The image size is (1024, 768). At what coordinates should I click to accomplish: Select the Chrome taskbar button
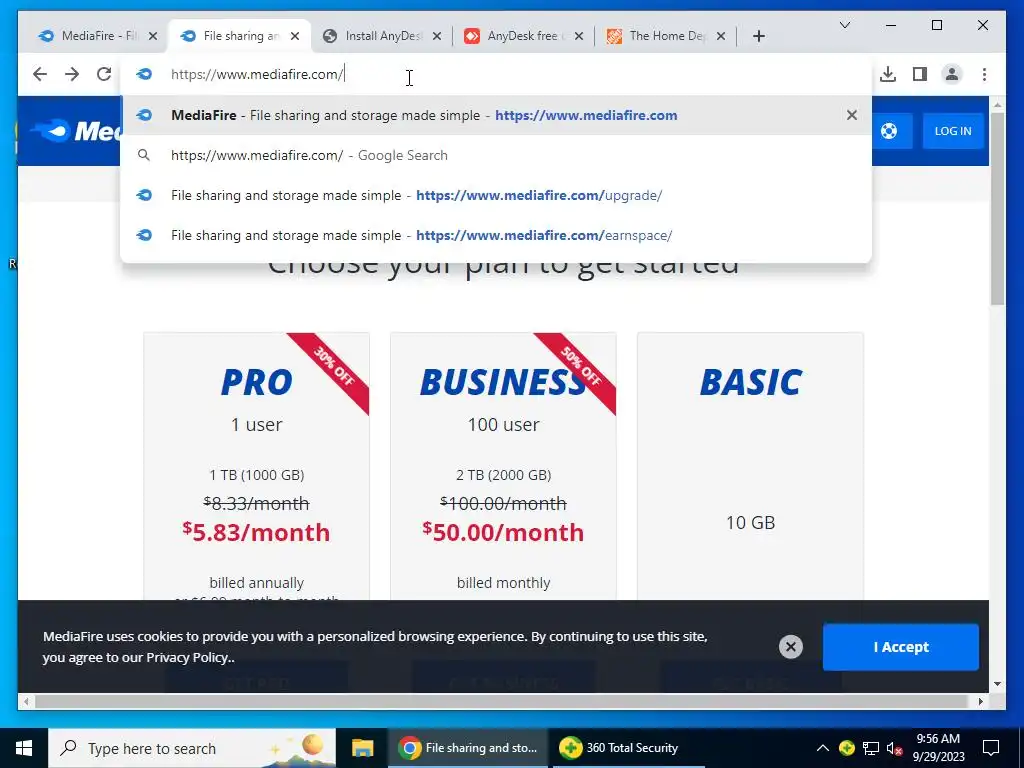click(468, 748)
